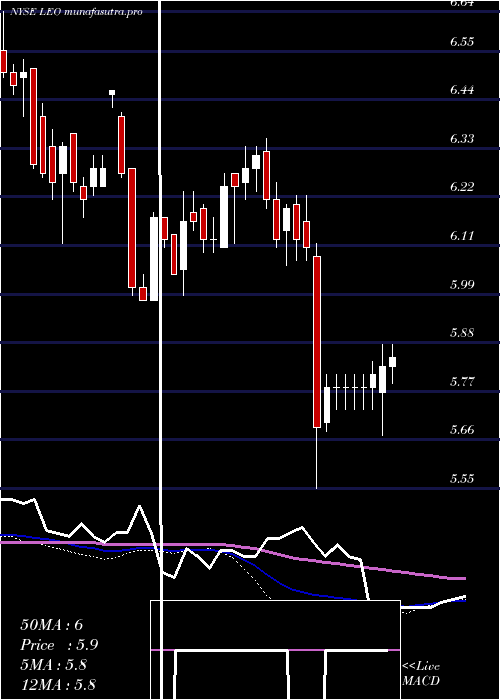Click the 'Price : 5.9' legend text
Image resolution: width=500 pixels, height=700 pixels.
click(x=59, y=645)
